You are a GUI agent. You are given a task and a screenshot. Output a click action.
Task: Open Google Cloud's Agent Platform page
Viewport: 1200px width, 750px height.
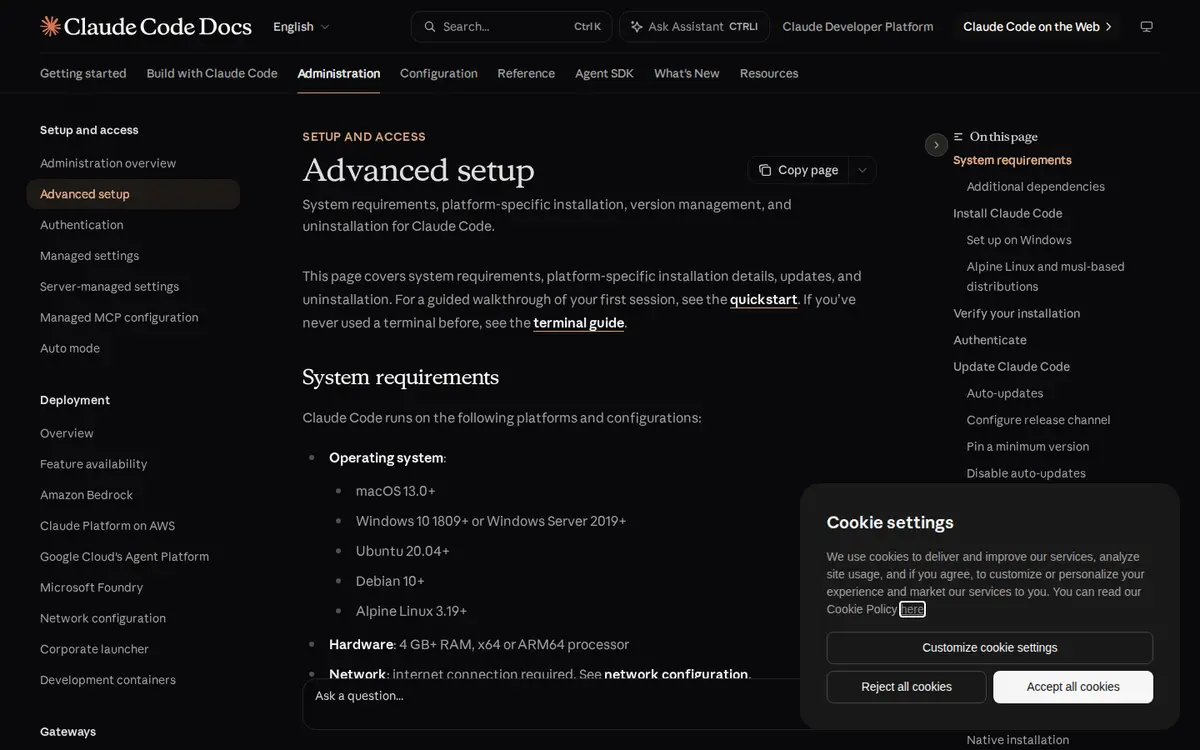[x=125, y=557]
